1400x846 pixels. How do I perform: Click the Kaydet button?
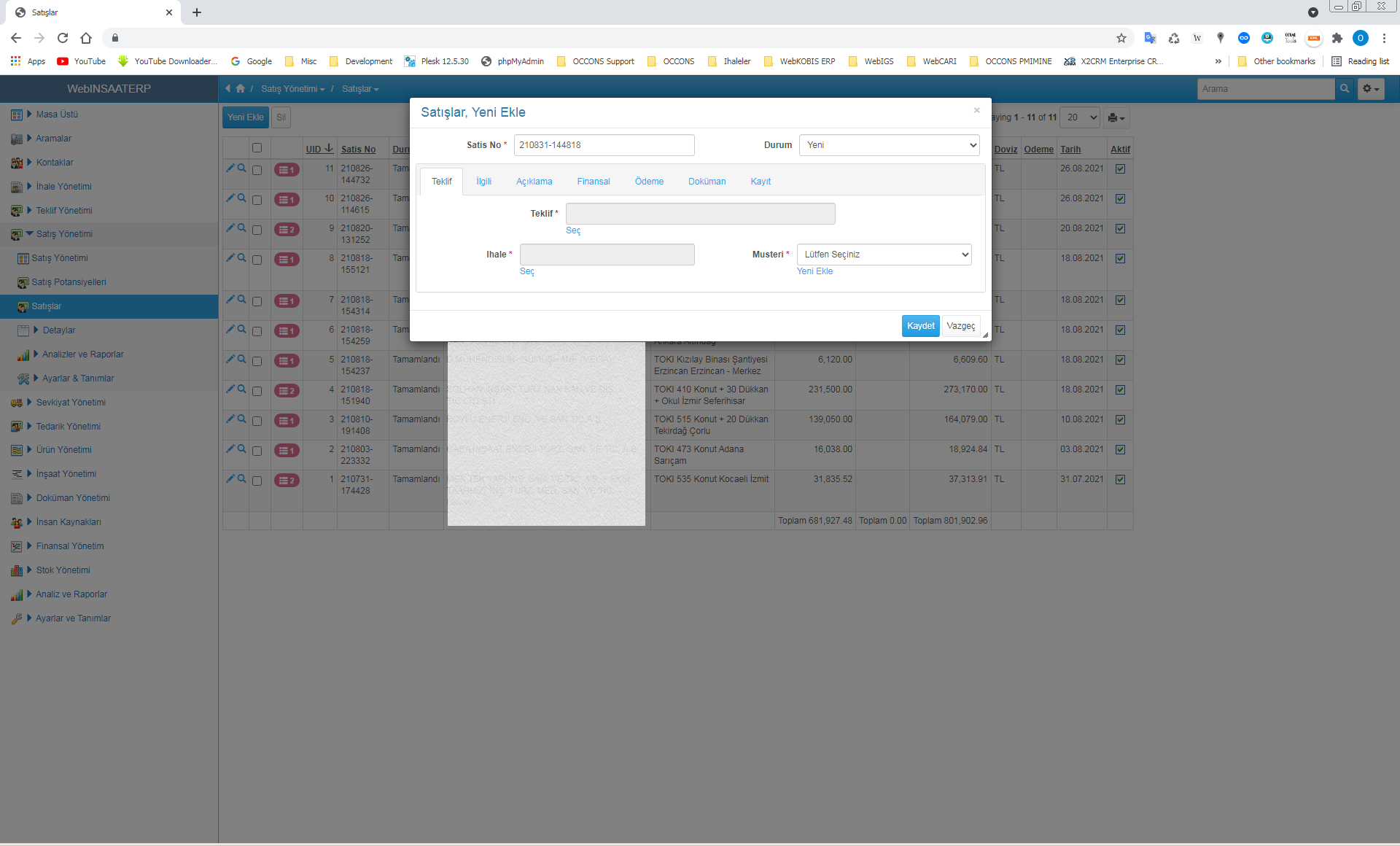pyautogui.click(x=920, y=326)
